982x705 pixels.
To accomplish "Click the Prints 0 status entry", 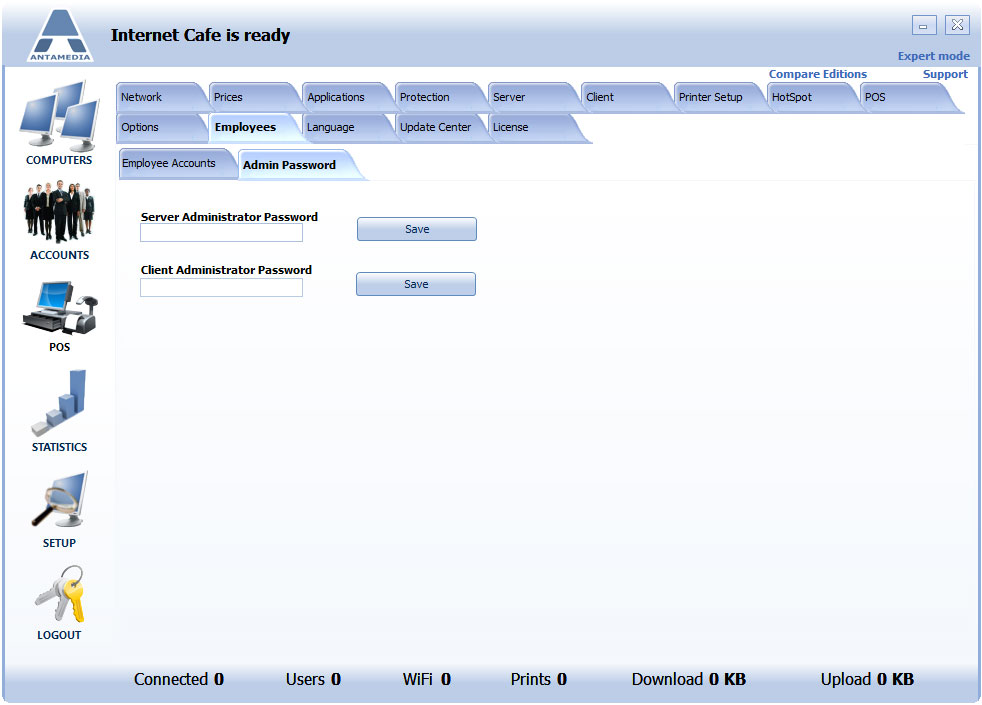I will (x=538, y=679).
